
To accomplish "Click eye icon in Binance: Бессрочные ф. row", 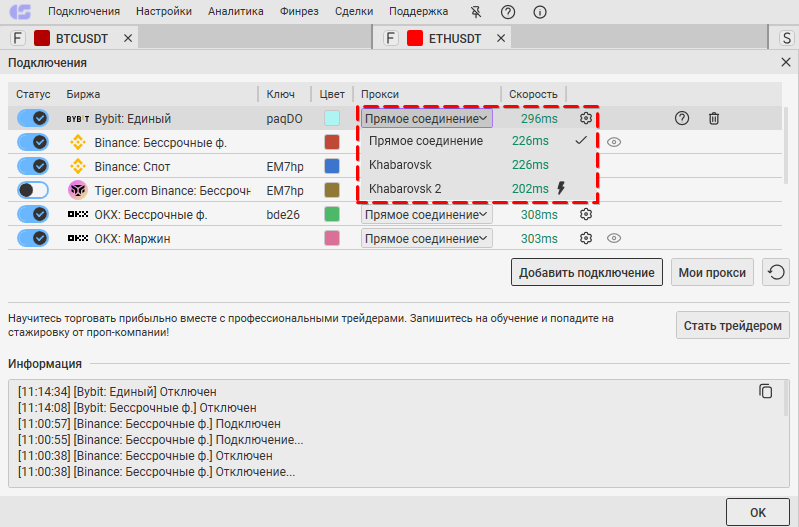I will point(614,142).
